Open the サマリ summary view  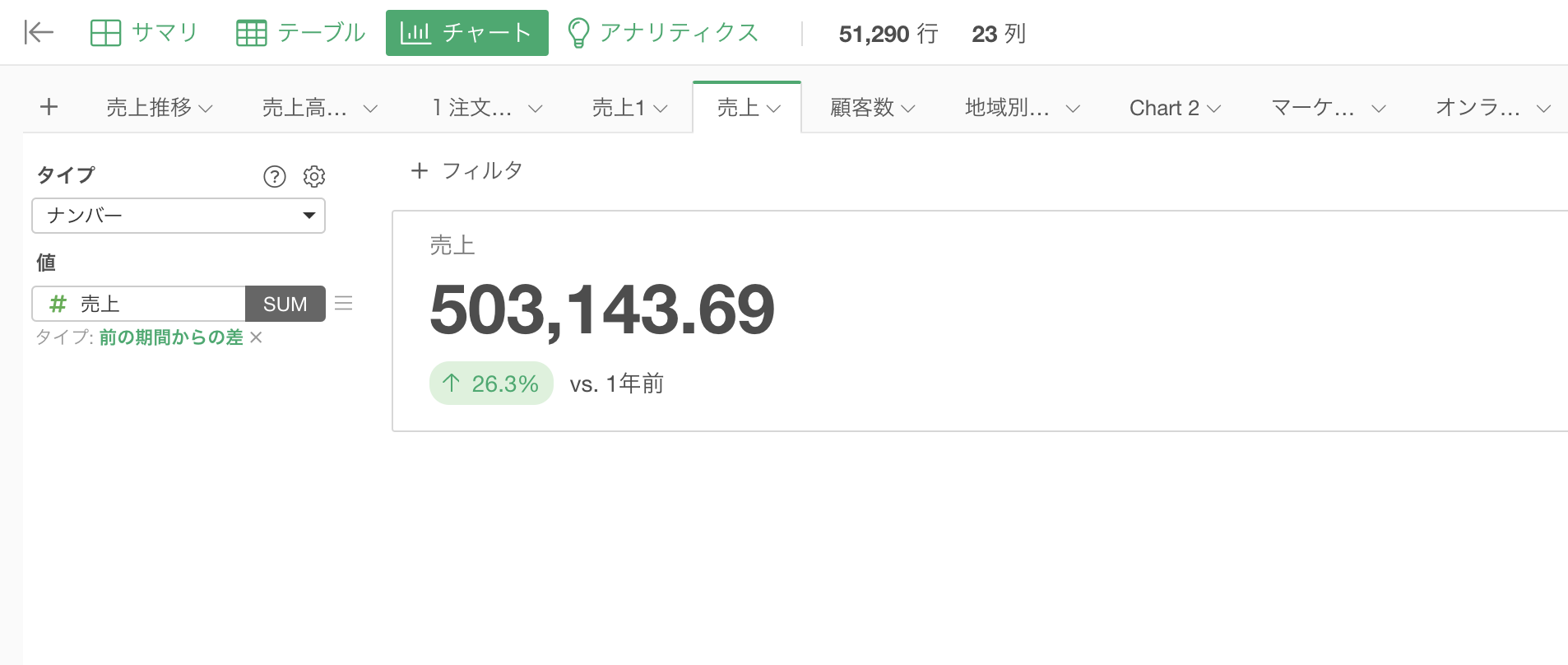tap(144, 33)
